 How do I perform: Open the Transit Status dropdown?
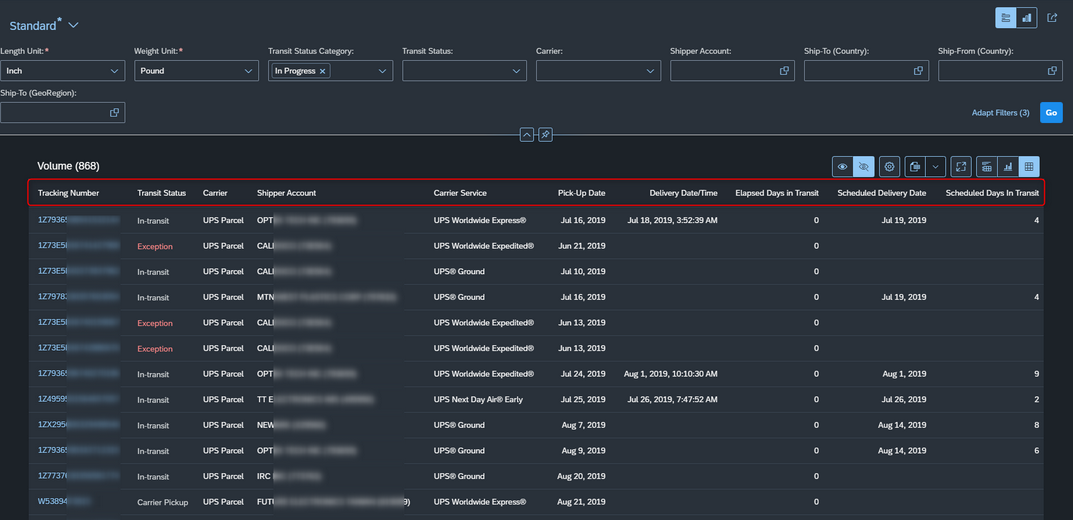point(516,70)
